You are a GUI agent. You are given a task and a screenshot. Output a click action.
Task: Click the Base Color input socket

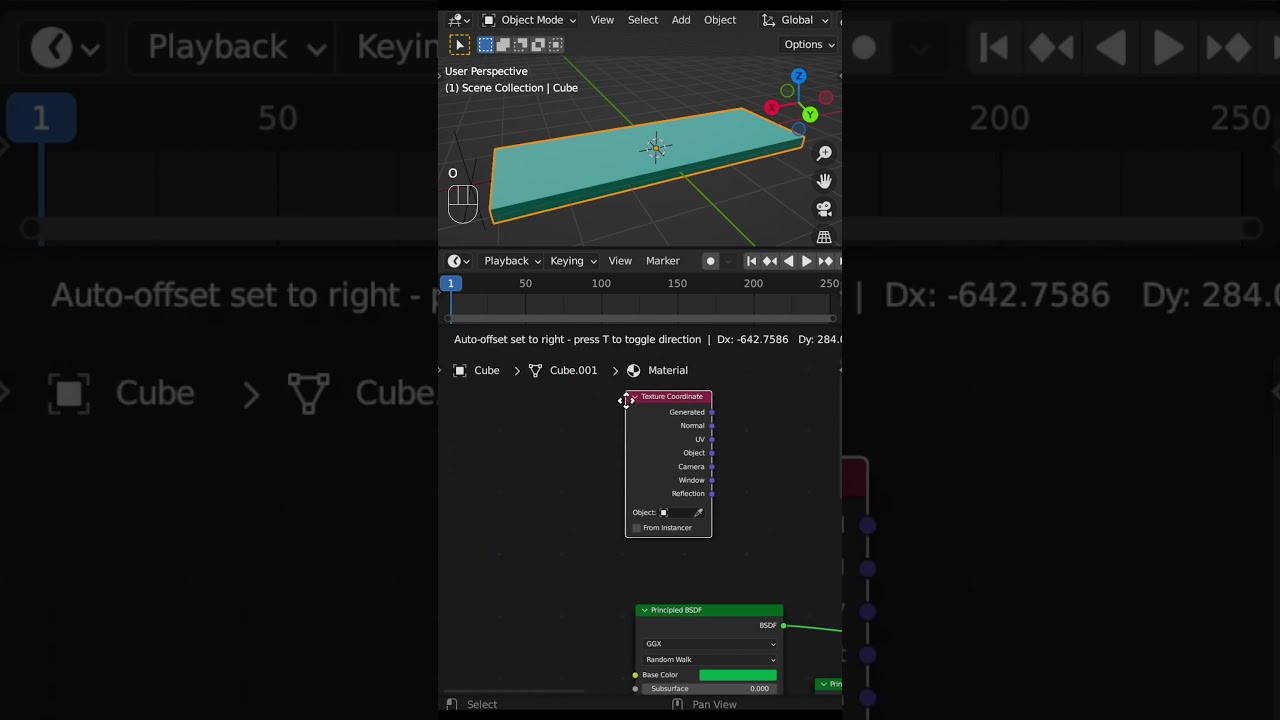635,675
